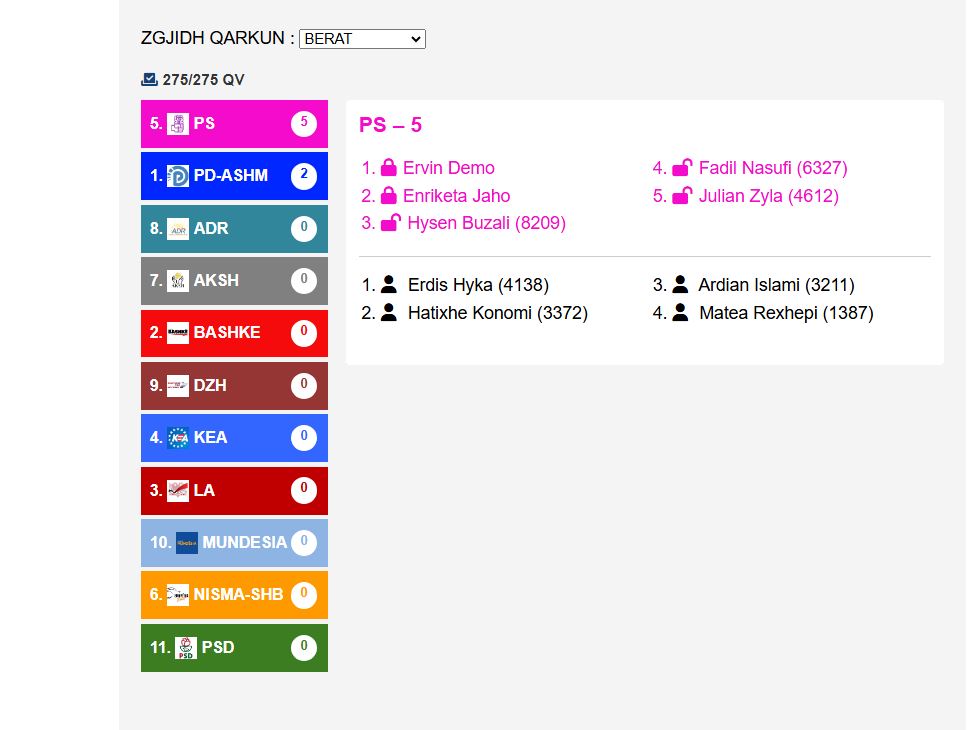Click the KEA party logo icon
The height and width of the screenshot is (730, 971).
178,438
